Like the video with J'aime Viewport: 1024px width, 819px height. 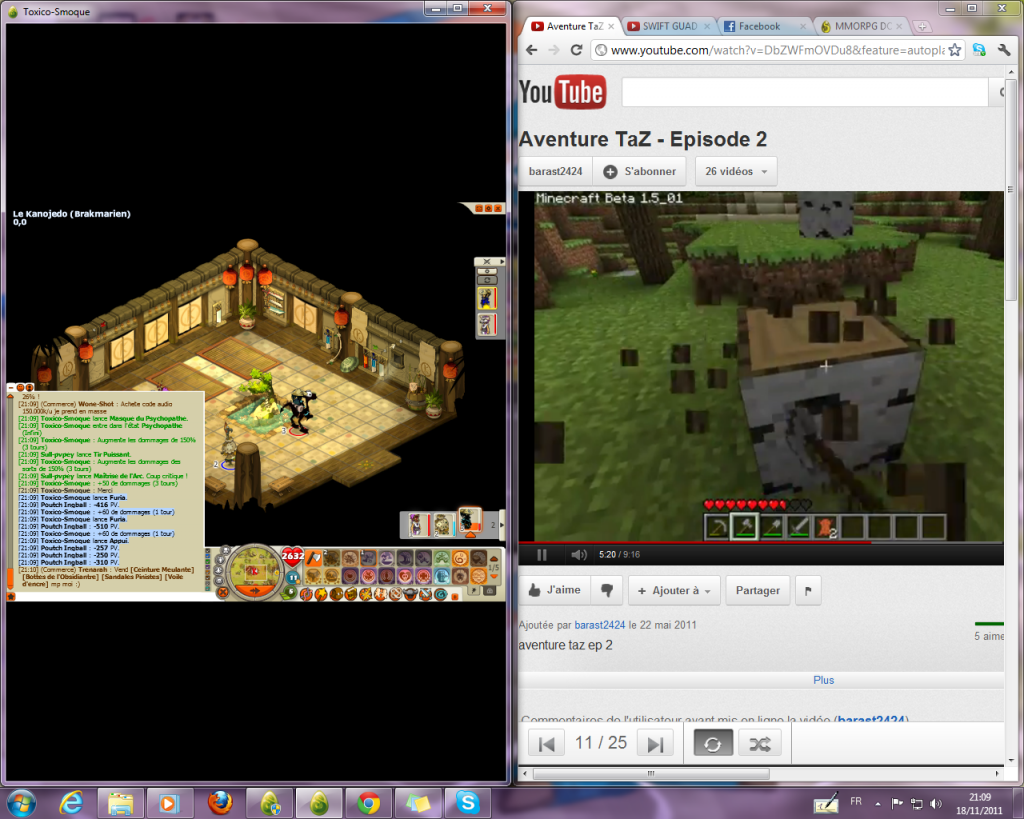click(554, 590)
